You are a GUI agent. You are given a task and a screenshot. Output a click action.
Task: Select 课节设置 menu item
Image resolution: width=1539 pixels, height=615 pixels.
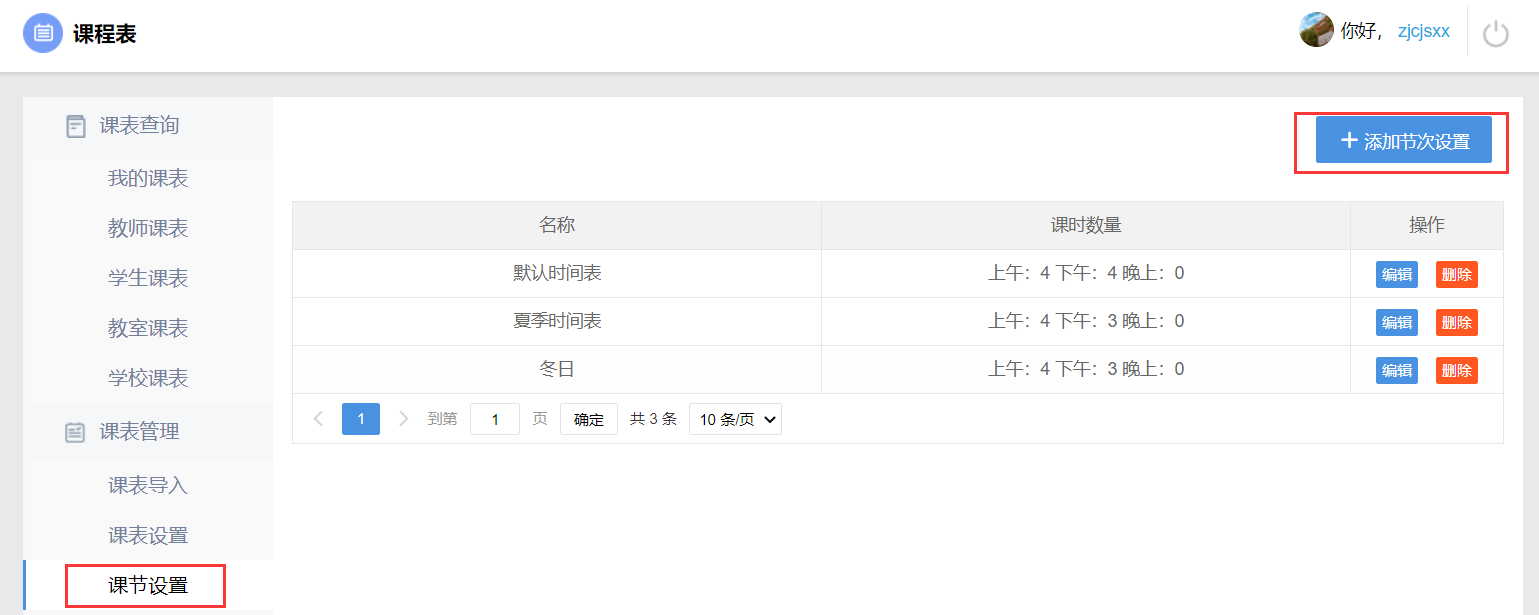pos(148,586)
